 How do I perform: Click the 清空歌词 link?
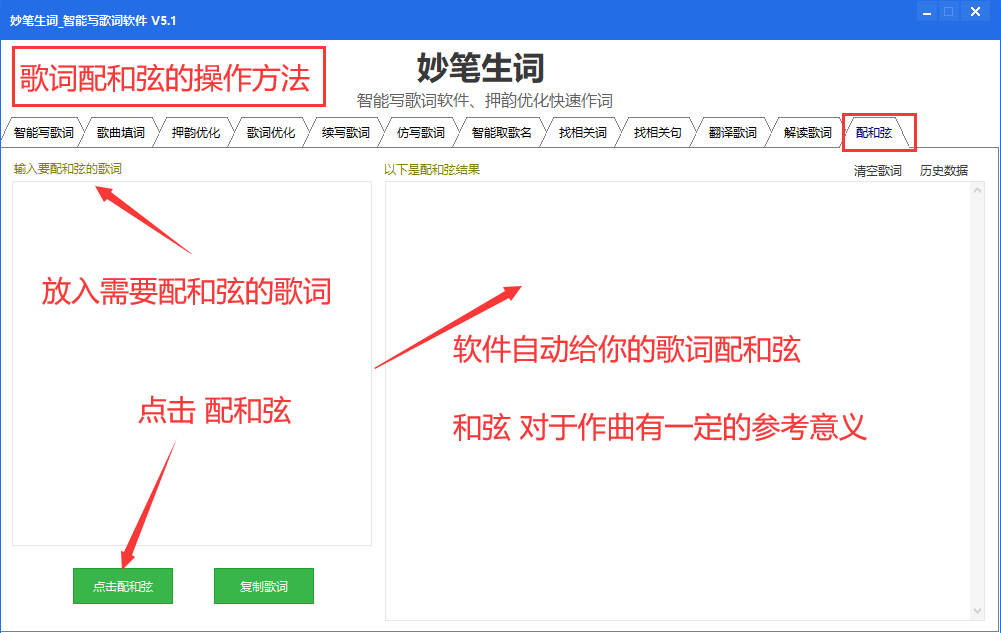878,170
